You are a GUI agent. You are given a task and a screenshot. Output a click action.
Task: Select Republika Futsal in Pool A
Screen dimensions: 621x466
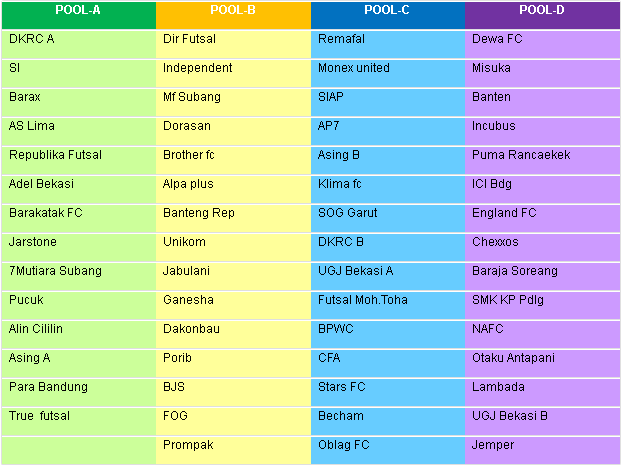coord(55,155)
